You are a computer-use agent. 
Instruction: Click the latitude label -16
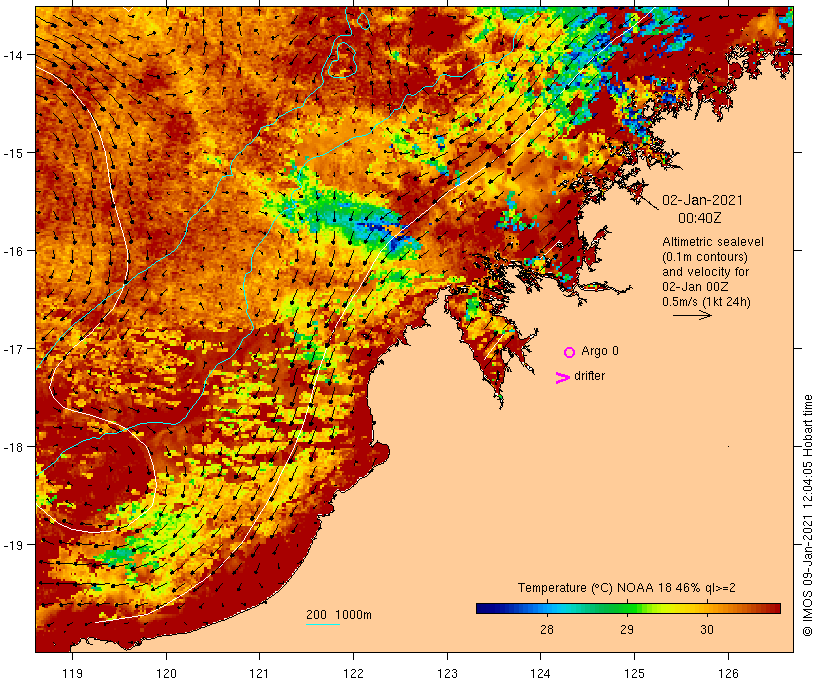coord(13,251)
